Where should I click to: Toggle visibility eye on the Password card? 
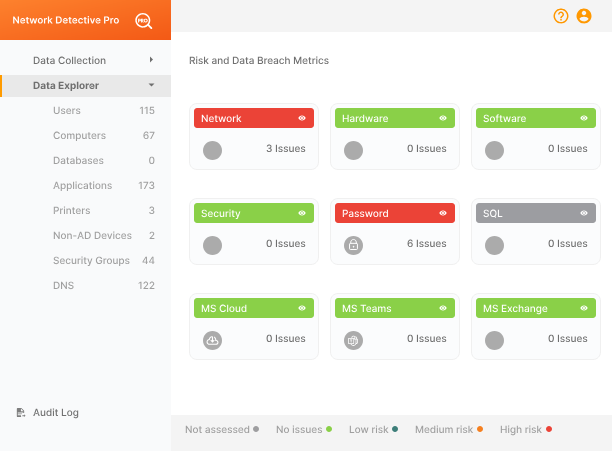pos(443,213)
